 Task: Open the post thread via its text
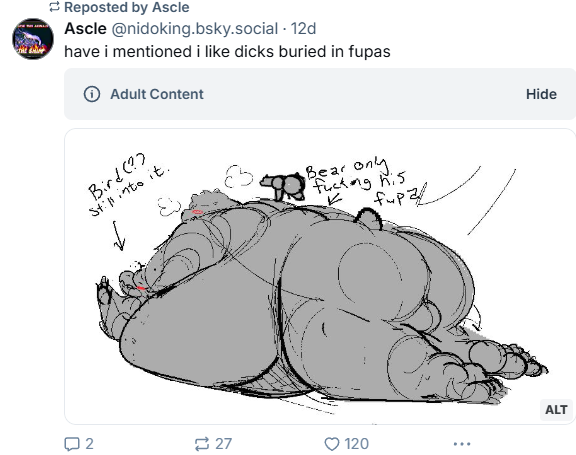[227, 51]
